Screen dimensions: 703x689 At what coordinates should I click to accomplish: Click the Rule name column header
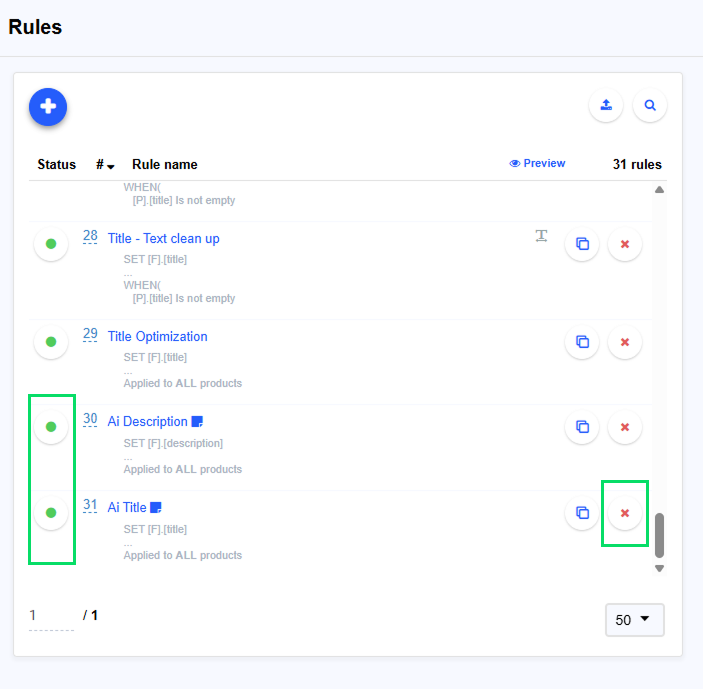pos(165,164)
